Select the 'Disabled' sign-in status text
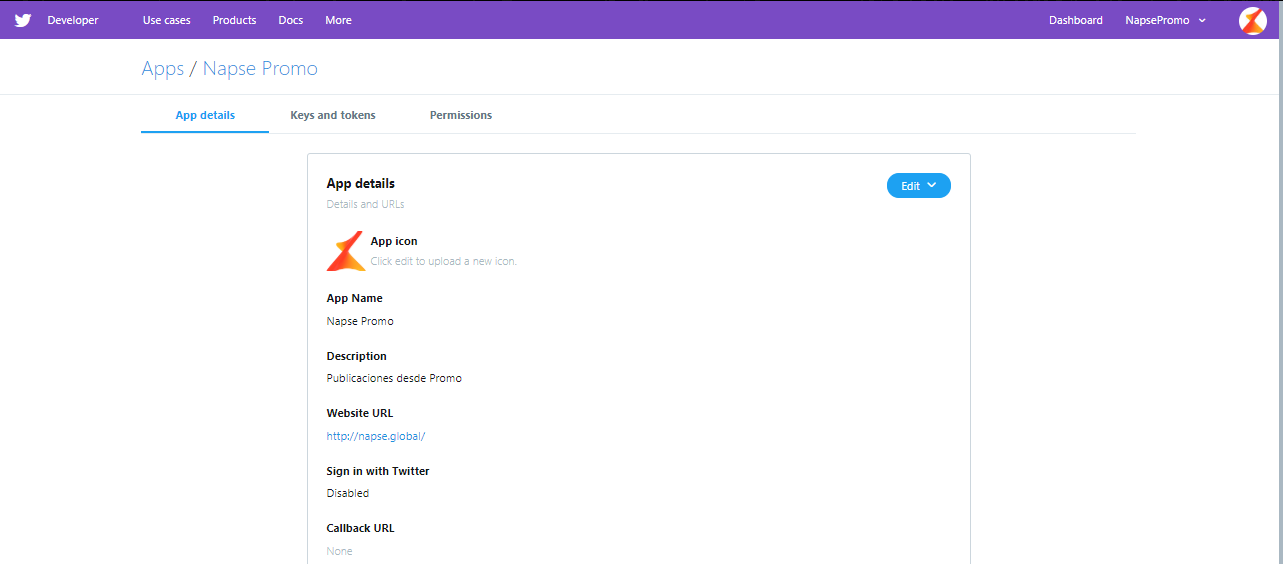 coord(348,493)
